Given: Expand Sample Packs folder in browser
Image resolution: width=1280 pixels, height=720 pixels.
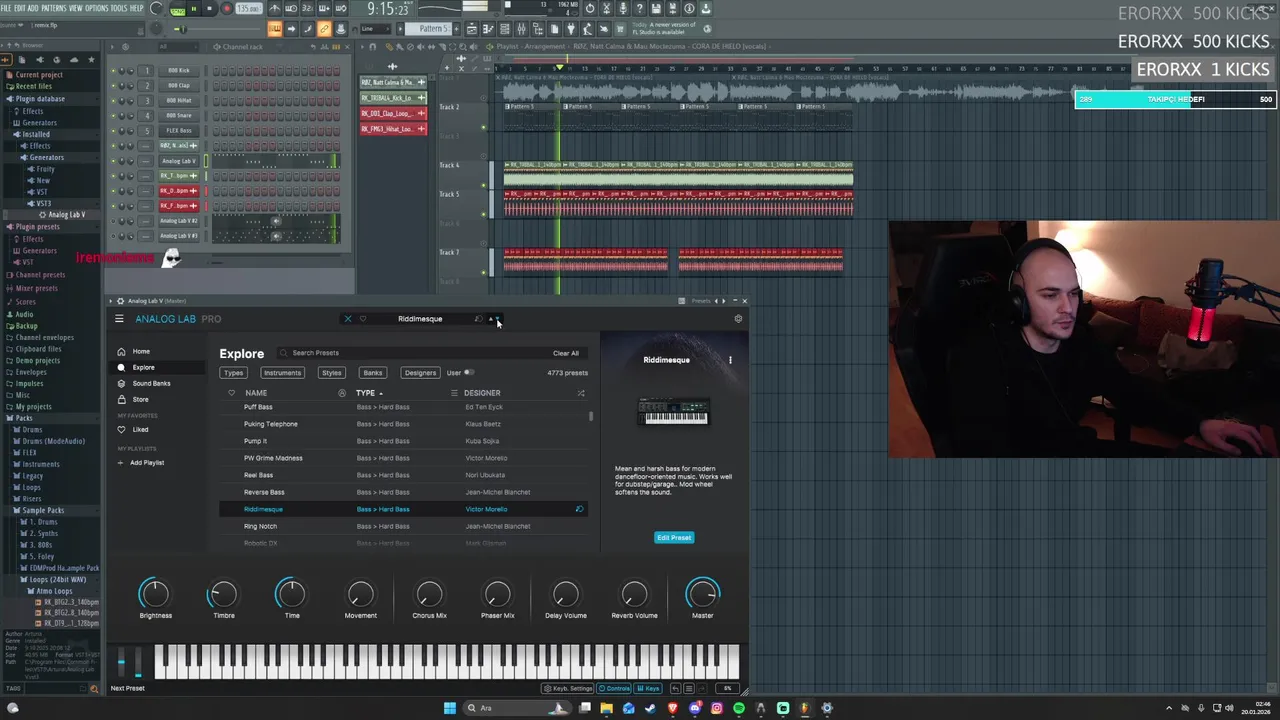Looking at the screenshot, I should click(43, 510).
